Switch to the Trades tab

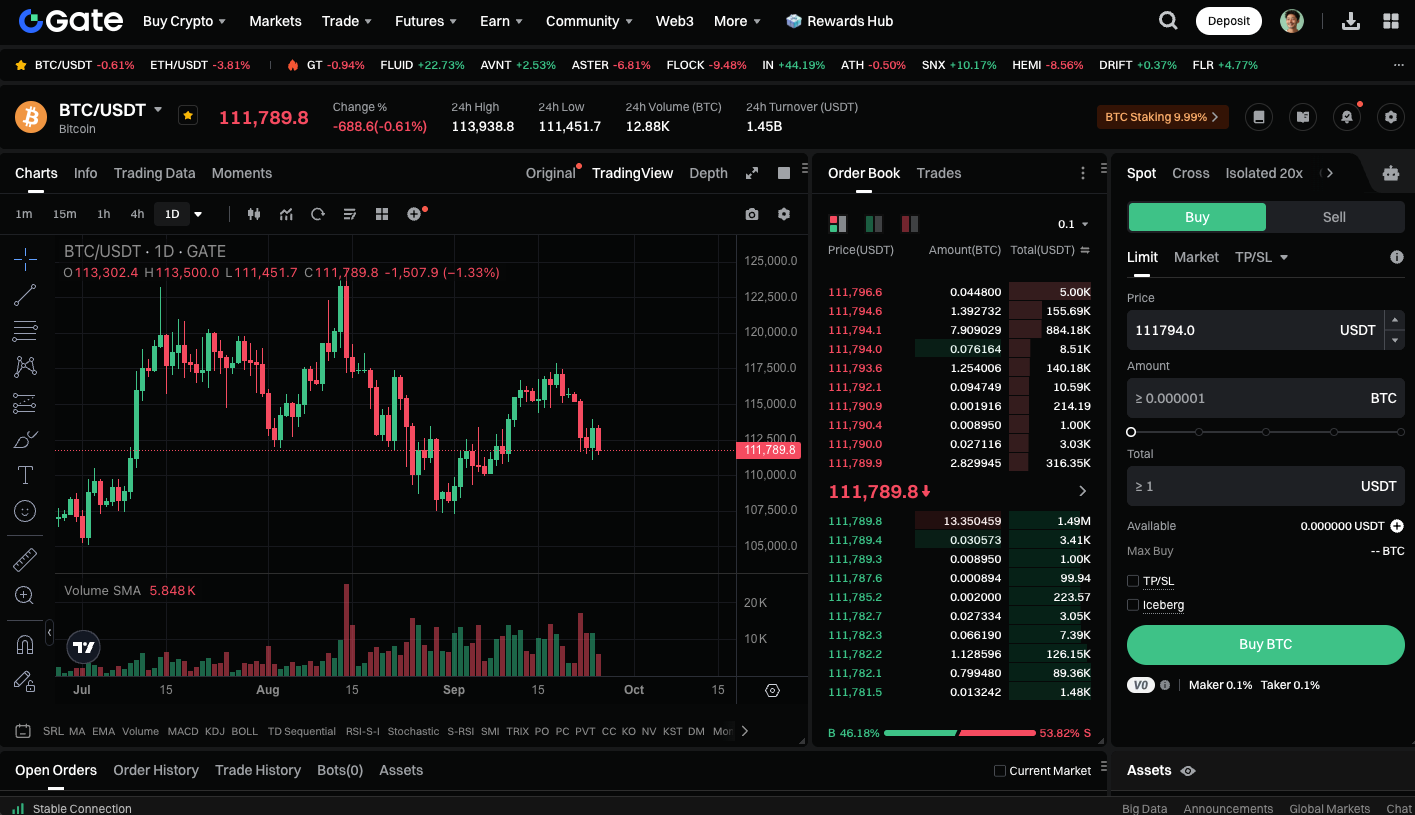(x=939, y=173)
